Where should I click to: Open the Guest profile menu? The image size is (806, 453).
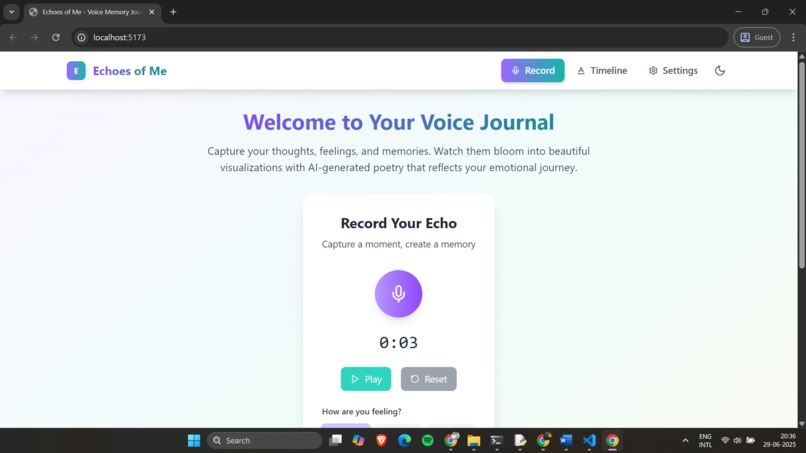(757, 37)
